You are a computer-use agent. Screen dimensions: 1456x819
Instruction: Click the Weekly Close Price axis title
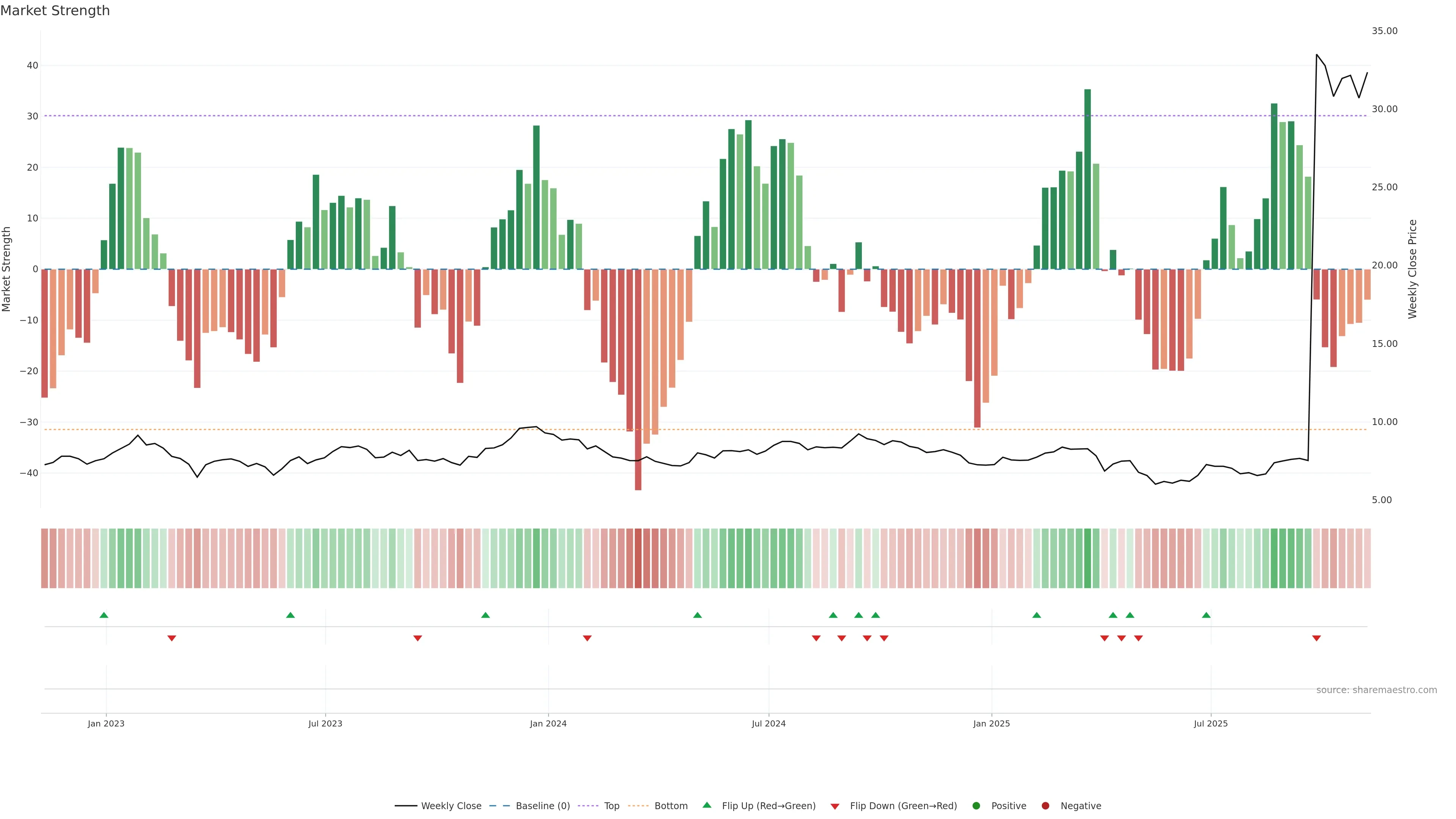[x=1412, y=269]
